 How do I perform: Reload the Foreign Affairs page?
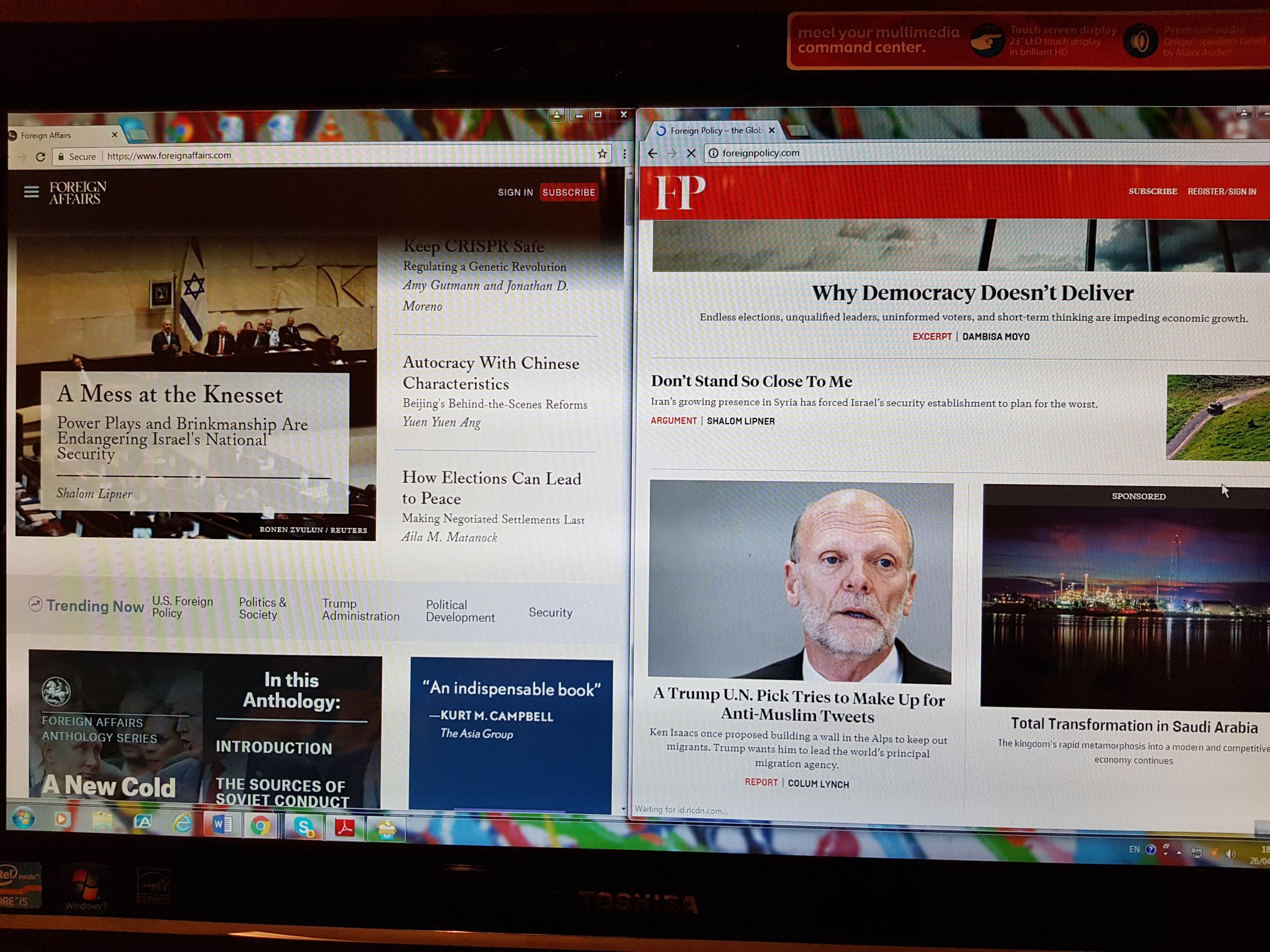[x=40, y=157]
